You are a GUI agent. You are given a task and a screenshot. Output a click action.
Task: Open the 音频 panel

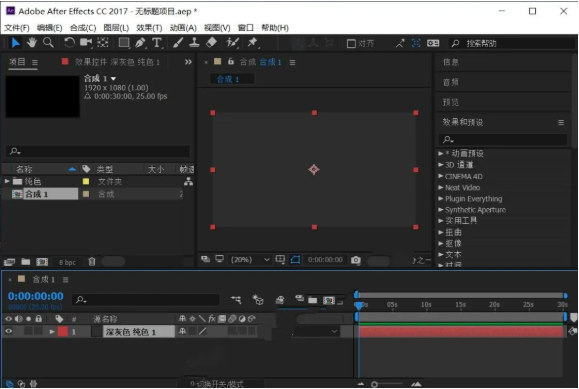[x=451, y=82]
